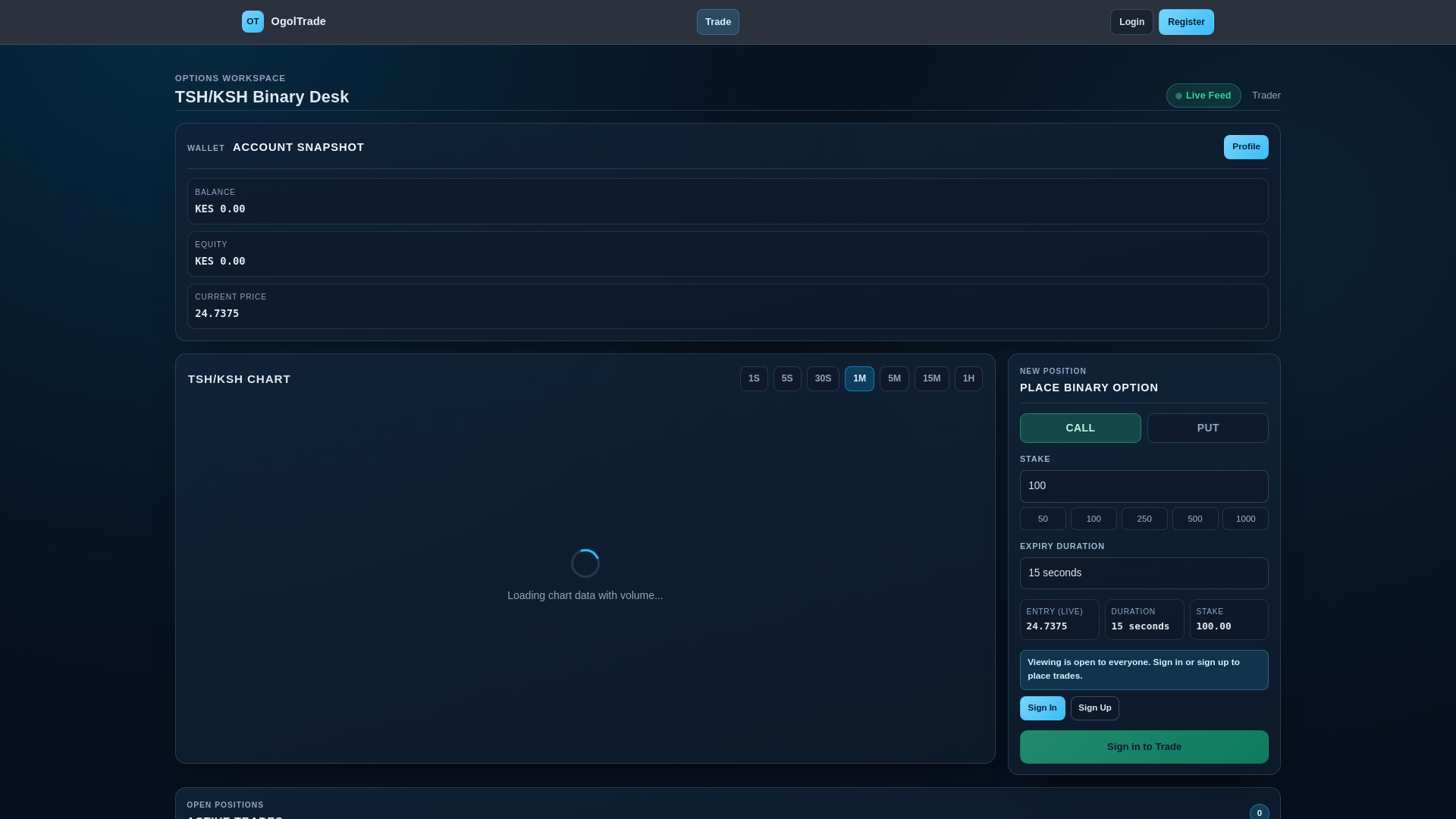This screenshot has height=819, width=1456.
Task: Set stake preset to 1000
Action: click(1245, 519)
